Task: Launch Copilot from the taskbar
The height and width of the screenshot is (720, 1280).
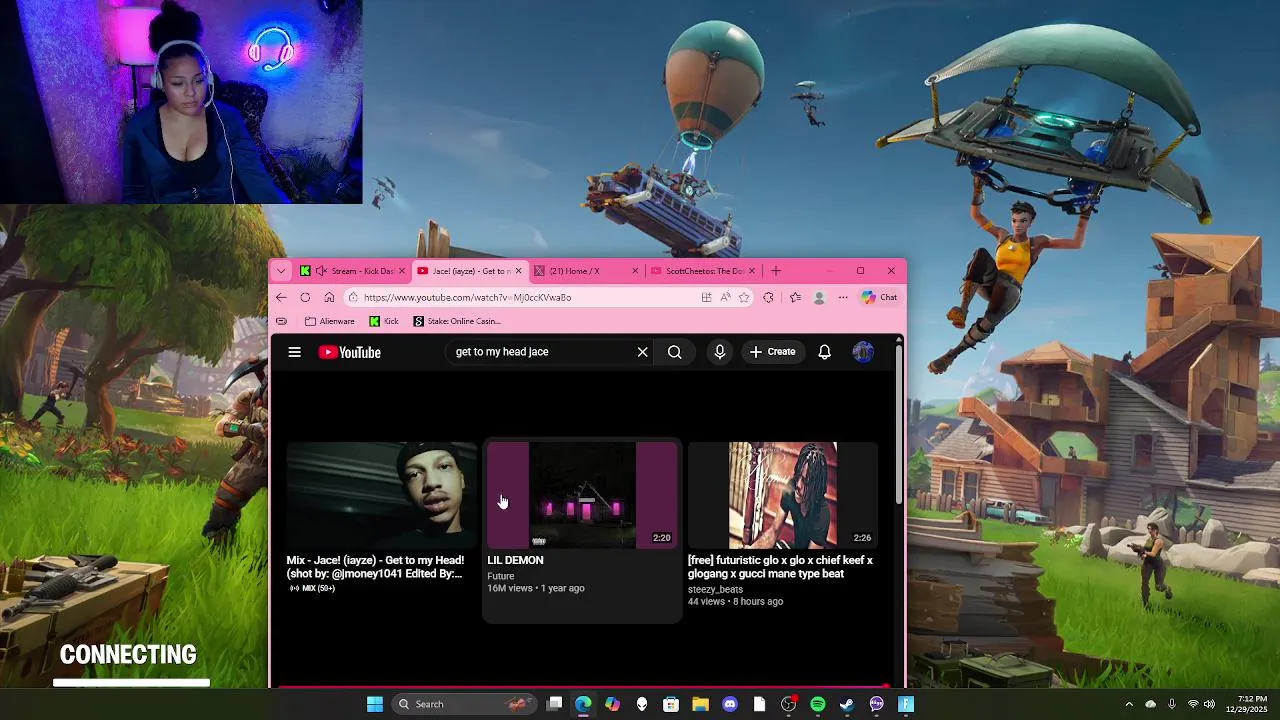Action: 612,704
